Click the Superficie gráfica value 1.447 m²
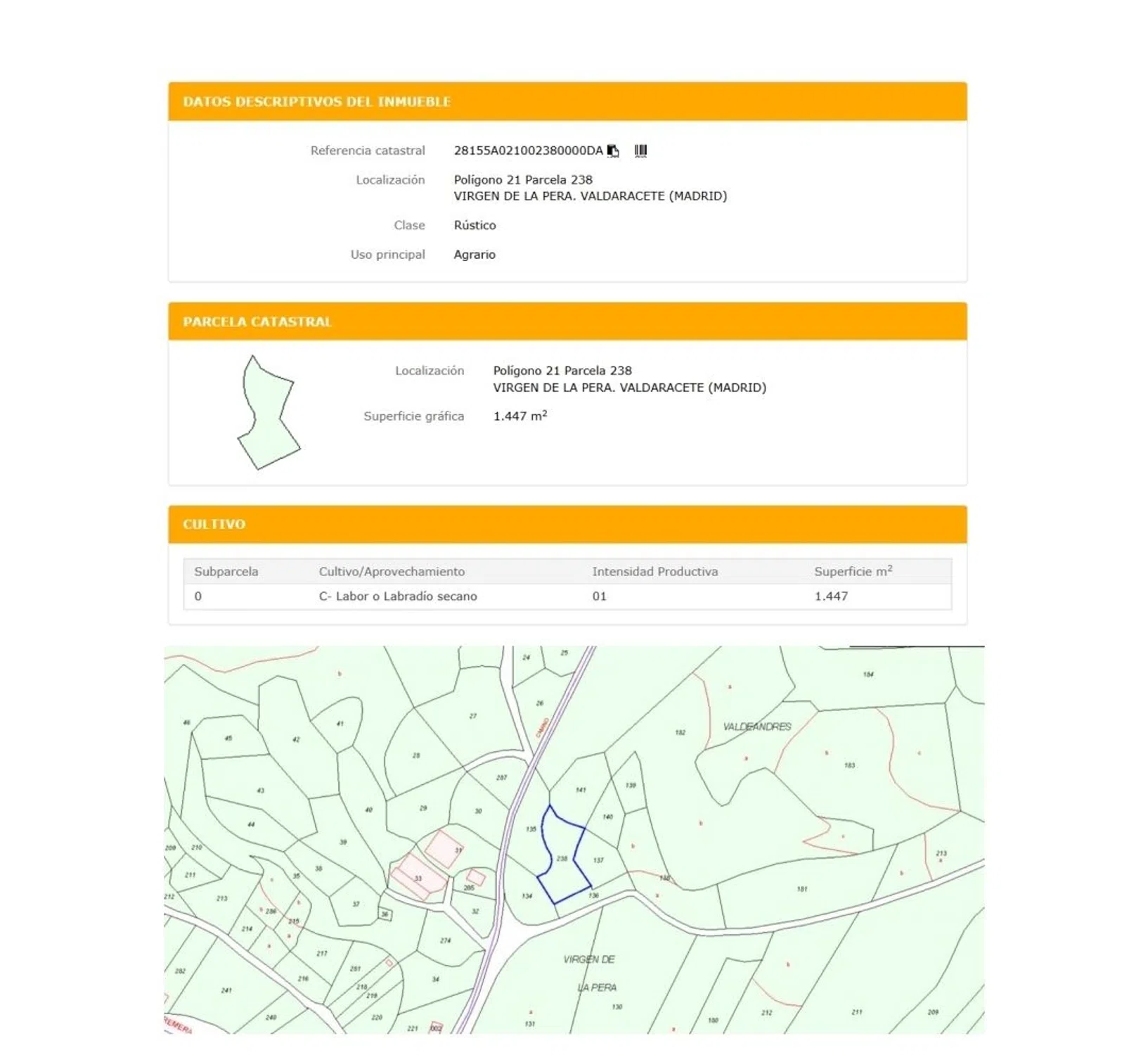 tap(520, 416)
